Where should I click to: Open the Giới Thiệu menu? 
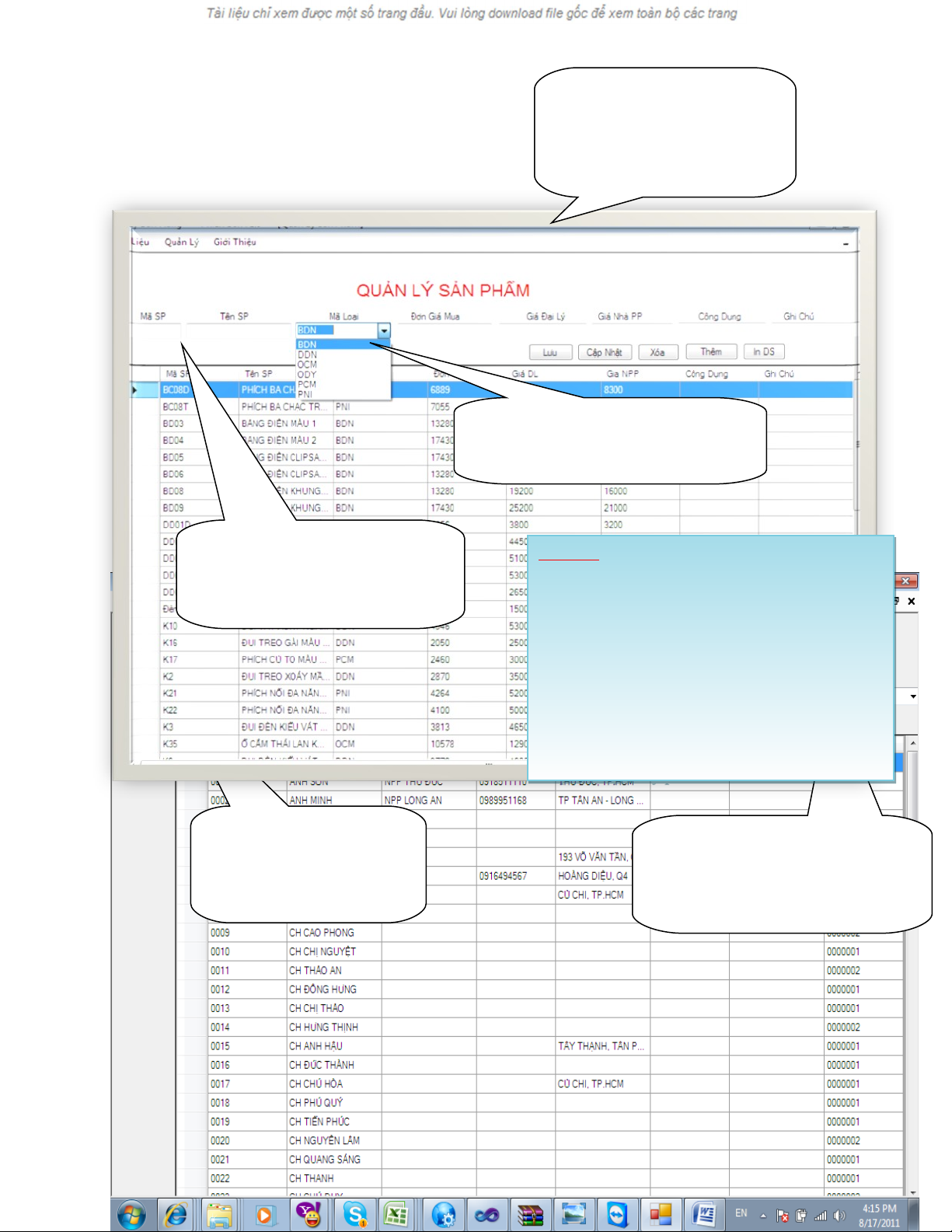click(x=235, y=242)
